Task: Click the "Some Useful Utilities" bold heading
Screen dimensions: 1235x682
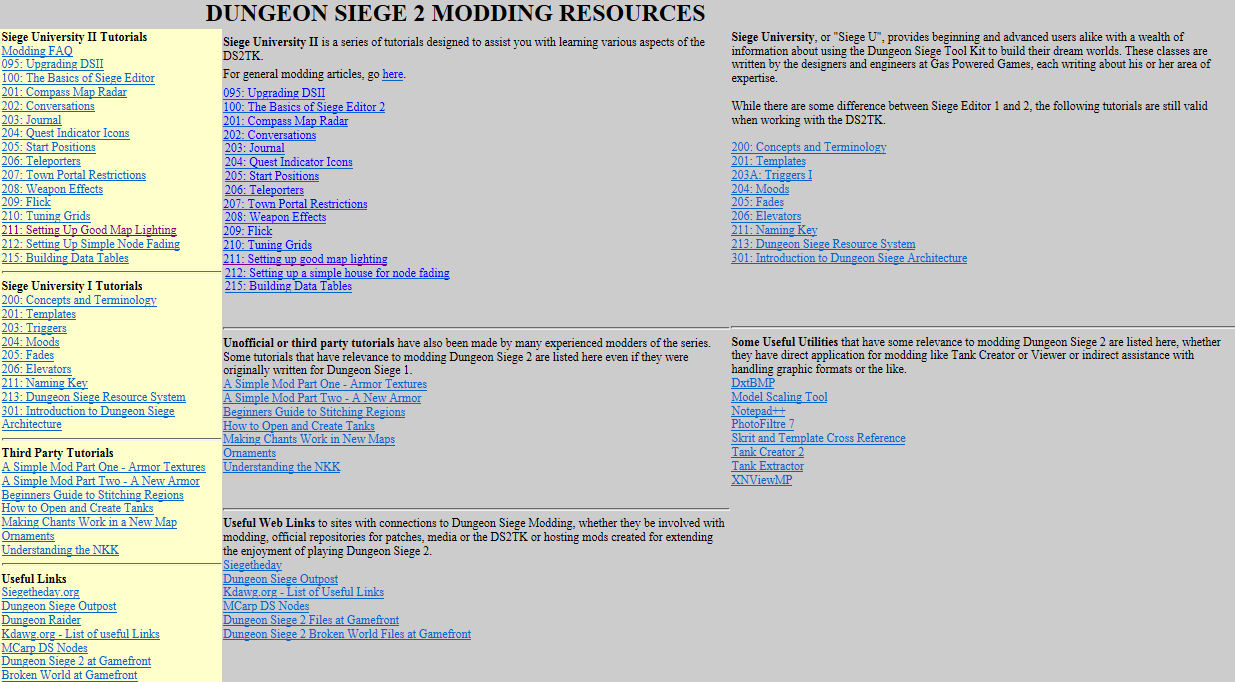Action: [x=785, y=342]
